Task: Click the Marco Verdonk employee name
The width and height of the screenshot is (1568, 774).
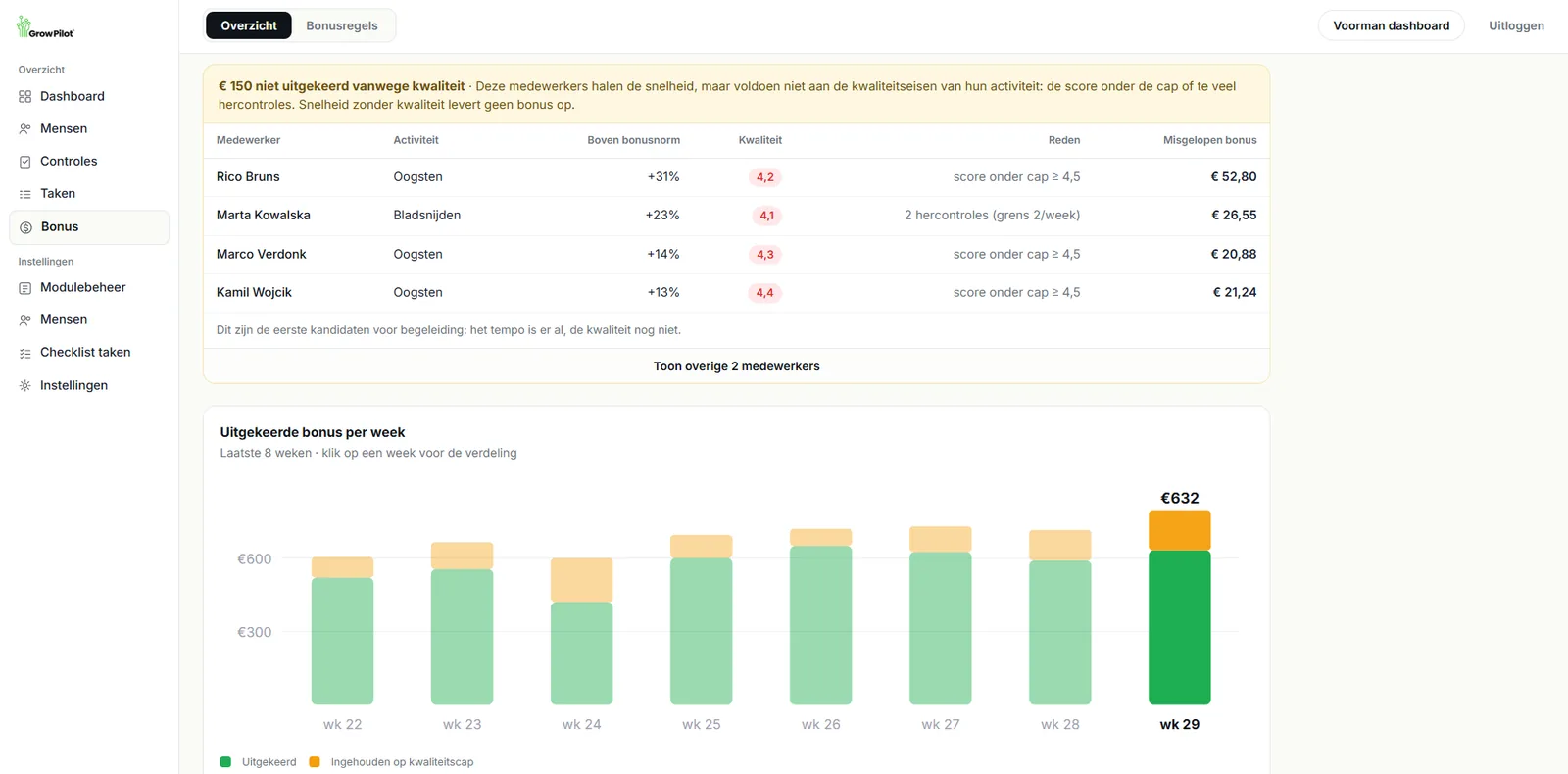Action: tap(262, 254)
